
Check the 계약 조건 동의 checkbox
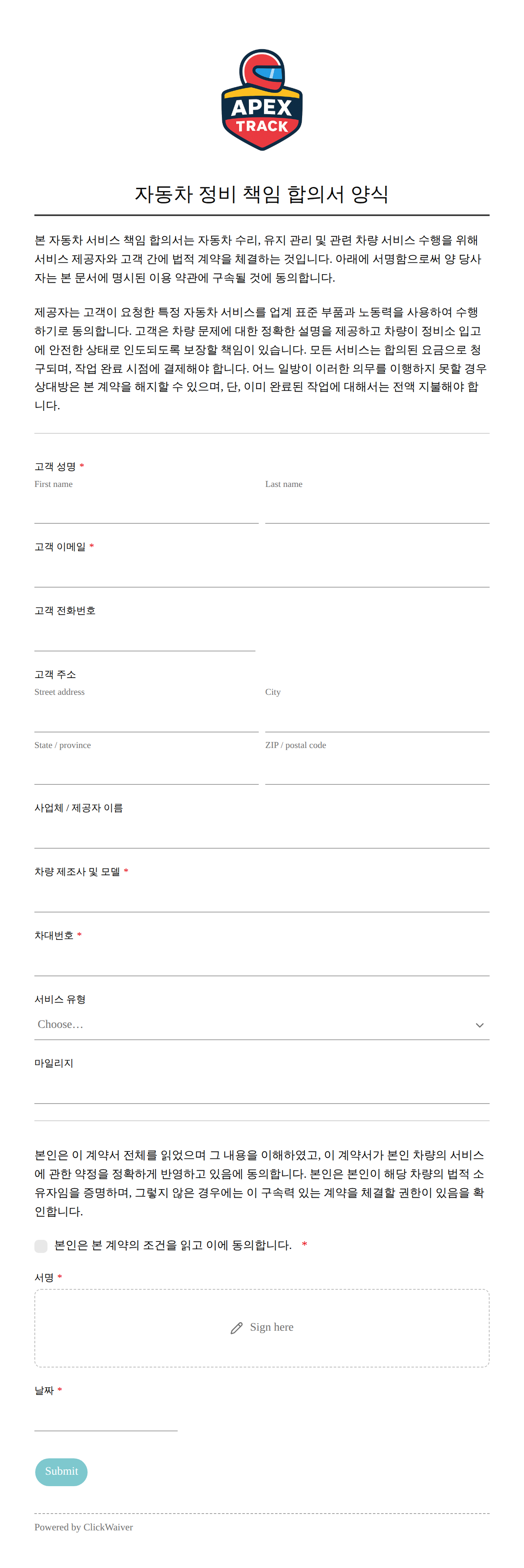[41, 1246]
